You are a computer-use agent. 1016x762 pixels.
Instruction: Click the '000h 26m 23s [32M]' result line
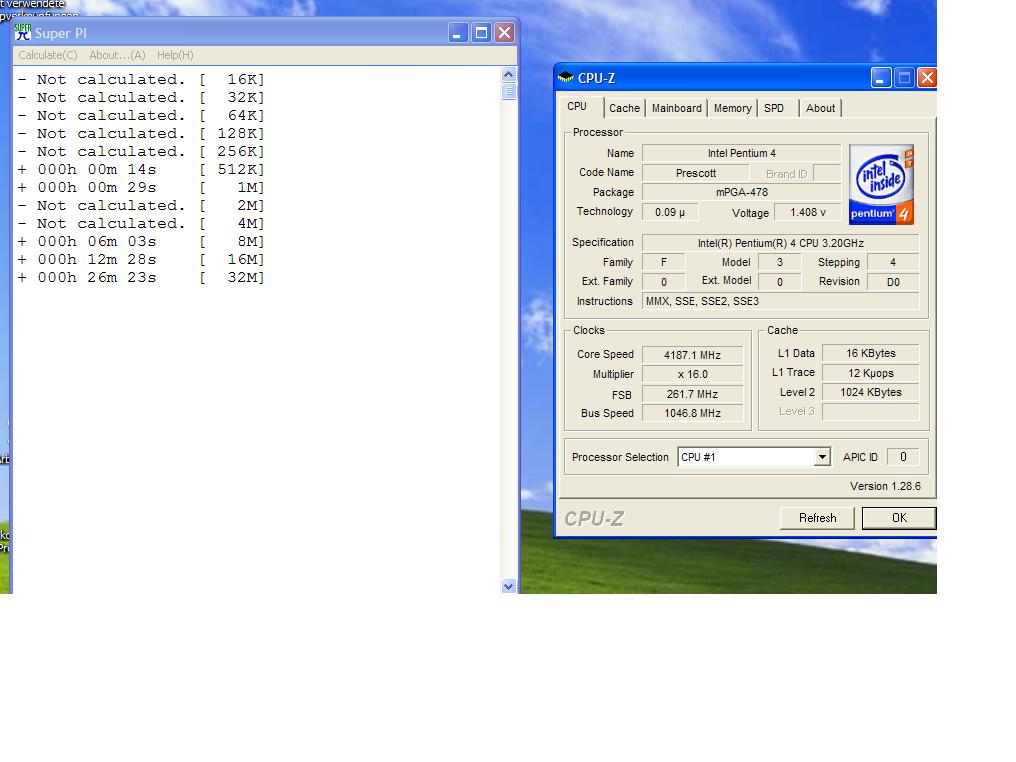[x=141, y=277]
